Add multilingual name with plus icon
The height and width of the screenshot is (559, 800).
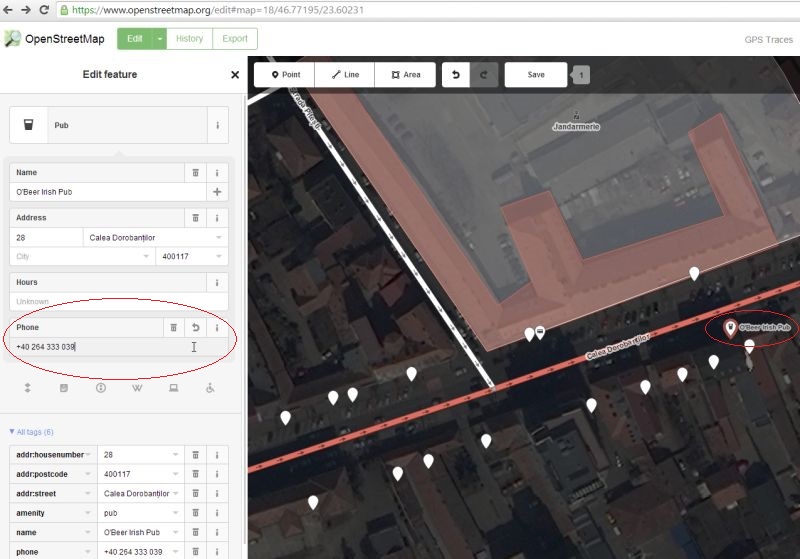[x=217, y=192]
